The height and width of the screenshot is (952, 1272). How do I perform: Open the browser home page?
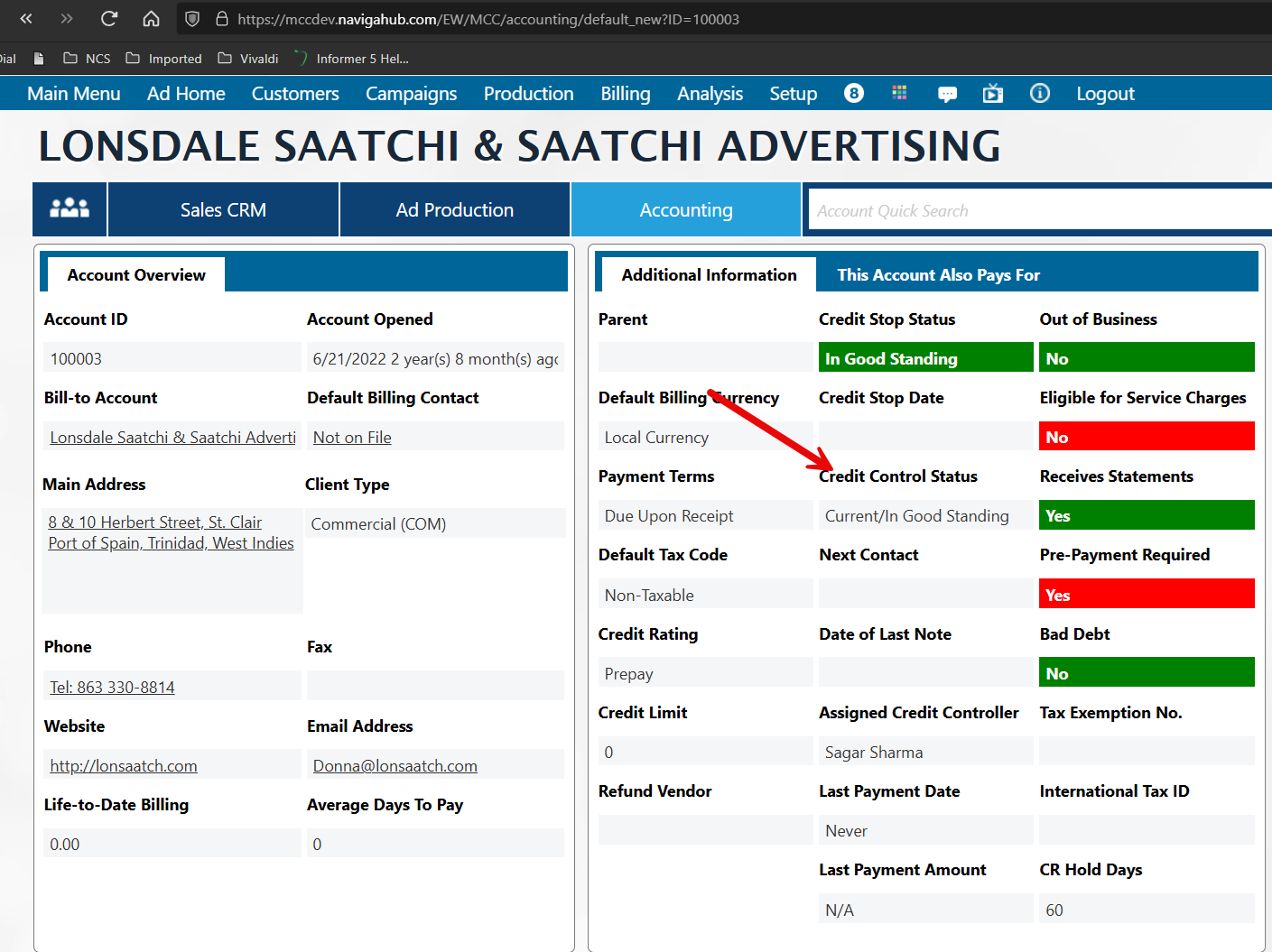click(151, 19)
